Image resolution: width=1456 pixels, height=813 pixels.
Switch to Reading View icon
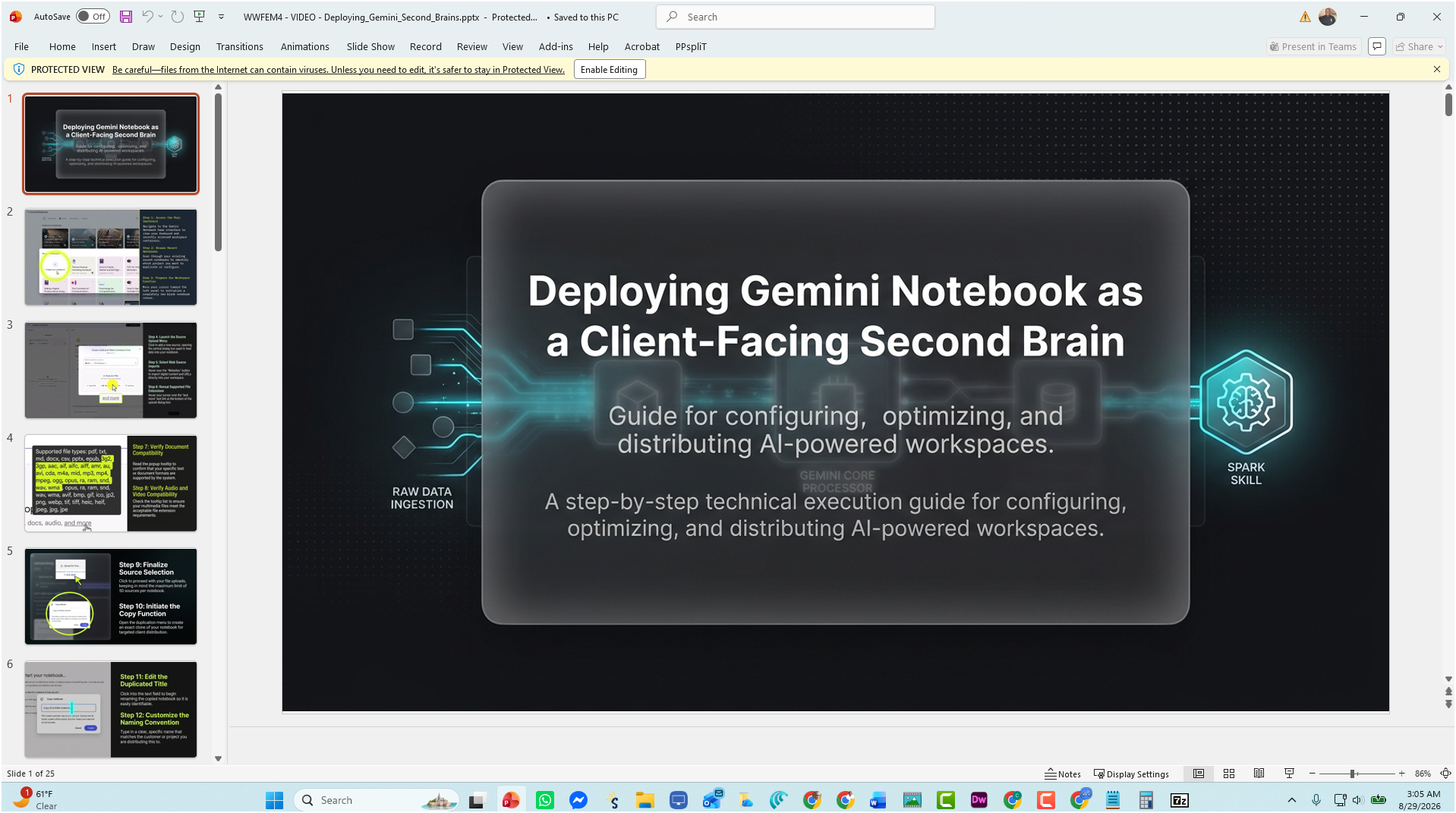coord(1259,774)
